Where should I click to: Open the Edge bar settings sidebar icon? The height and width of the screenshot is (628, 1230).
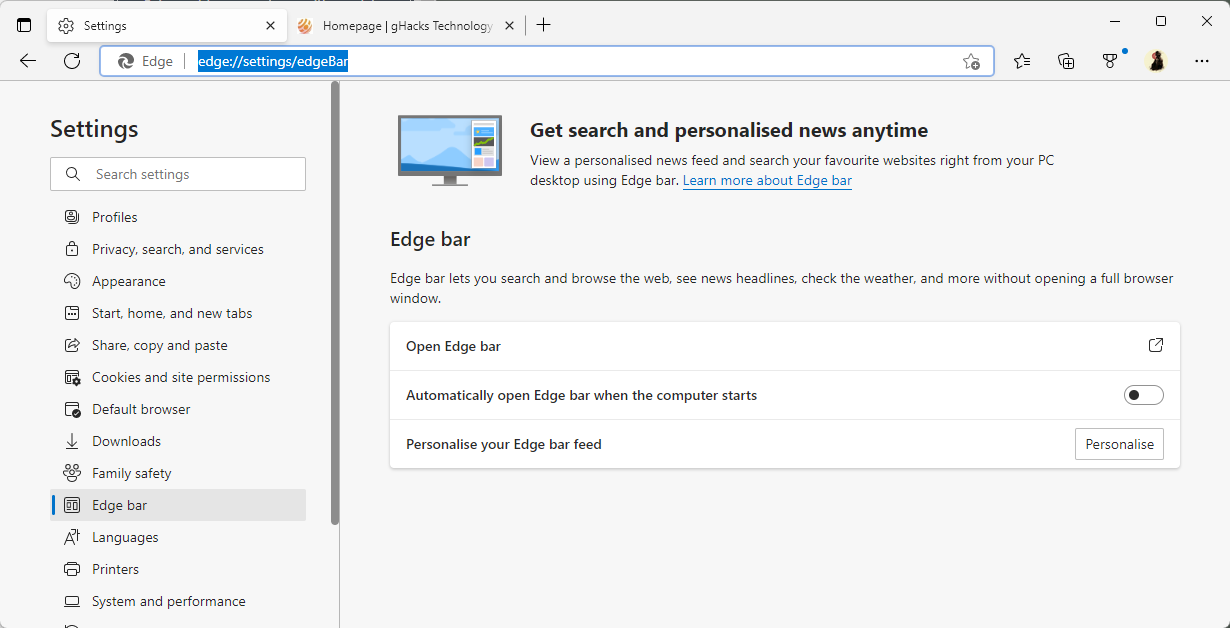coord(71,505)
